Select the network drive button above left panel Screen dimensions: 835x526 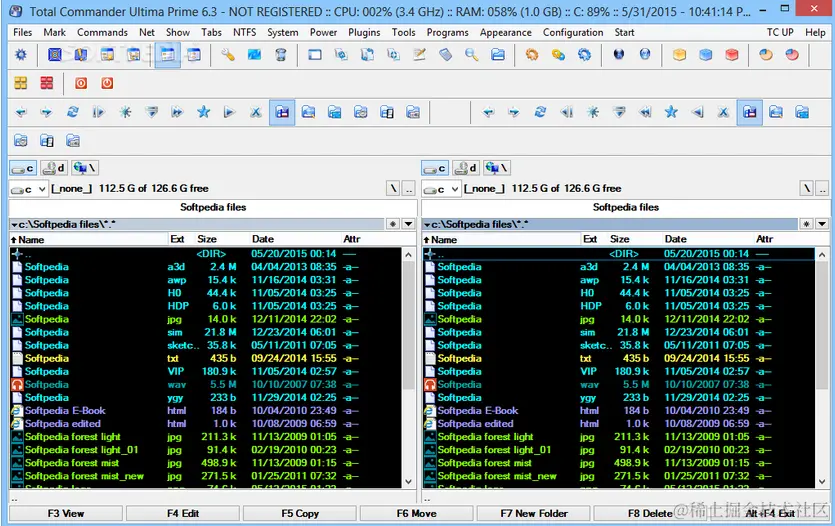pyautogui.click(x=85, y=168)
